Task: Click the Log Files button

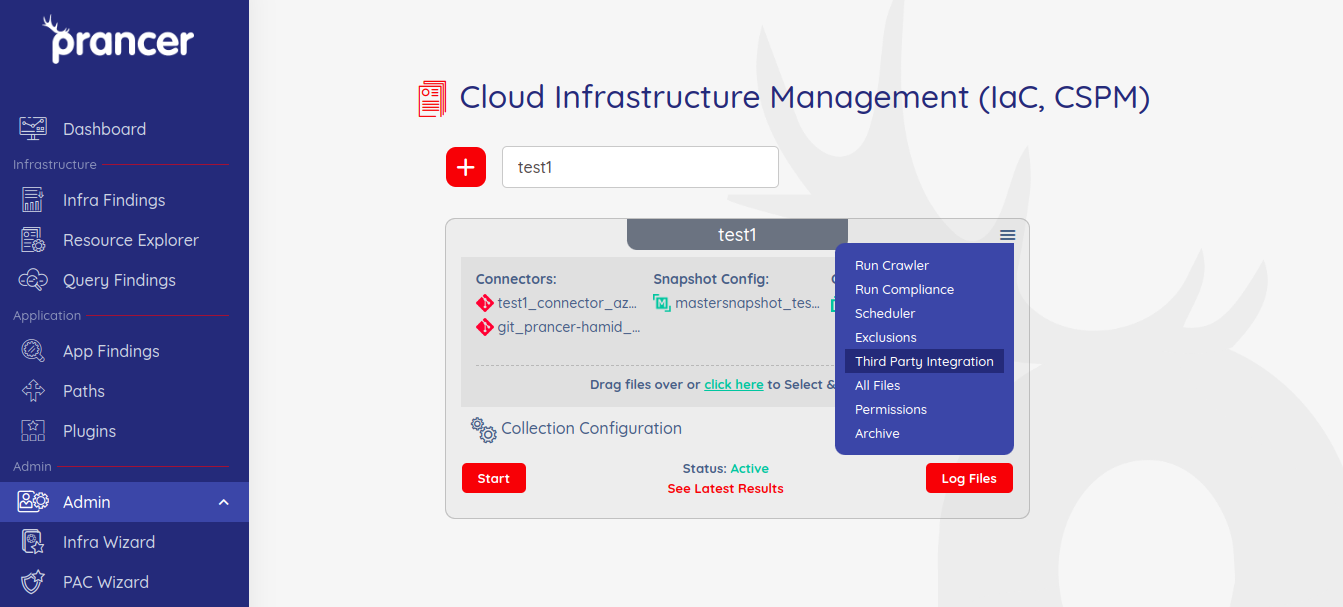Action: 969,478
